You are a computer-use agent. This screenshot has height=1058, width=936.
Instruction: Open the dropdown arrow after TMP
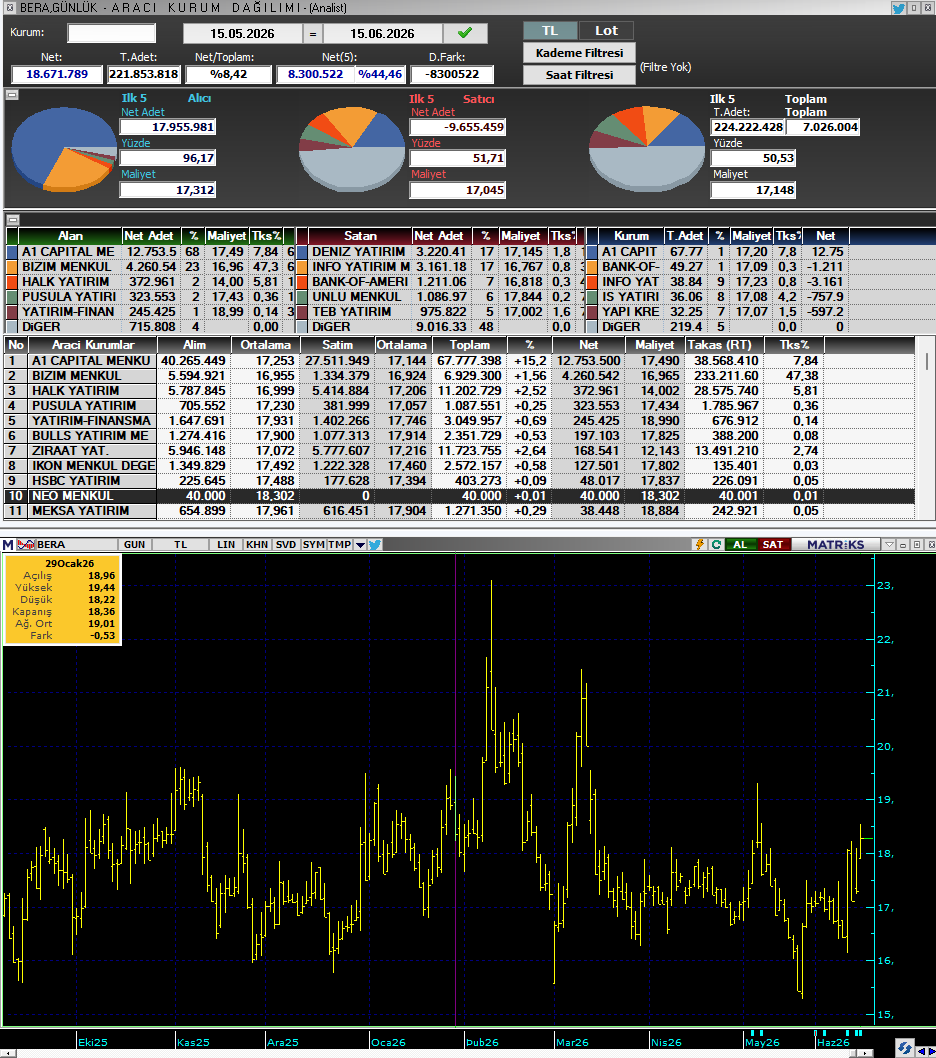coord(360,545)
